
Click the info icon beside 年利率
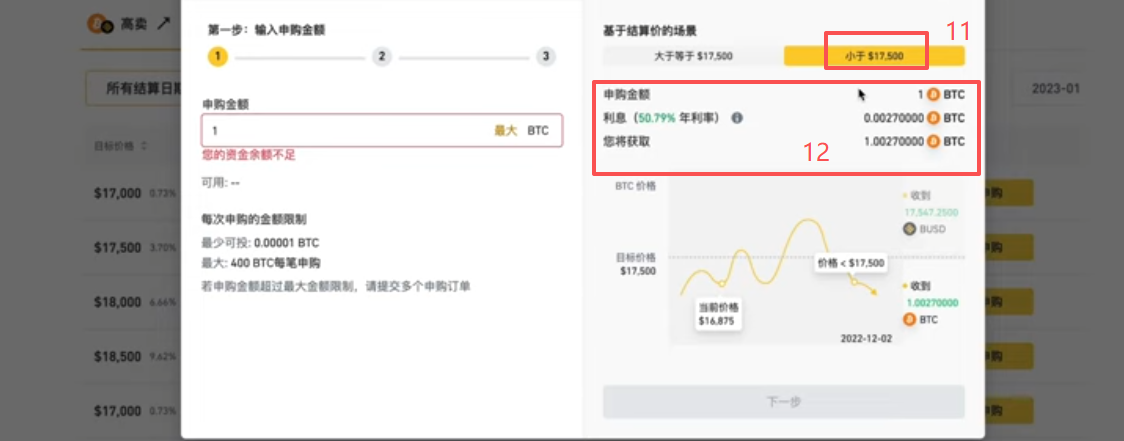point(737,118)
